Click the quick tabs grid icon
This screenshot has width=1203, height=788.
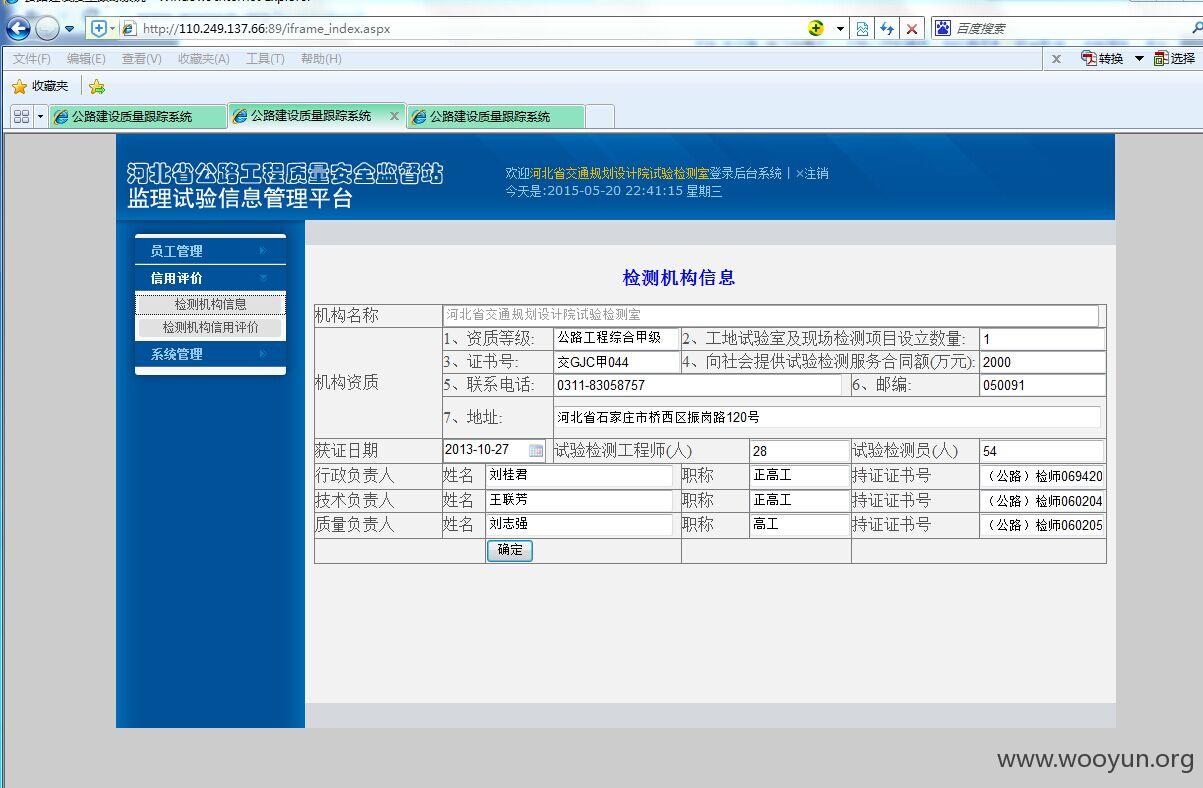tap(21, 116)
